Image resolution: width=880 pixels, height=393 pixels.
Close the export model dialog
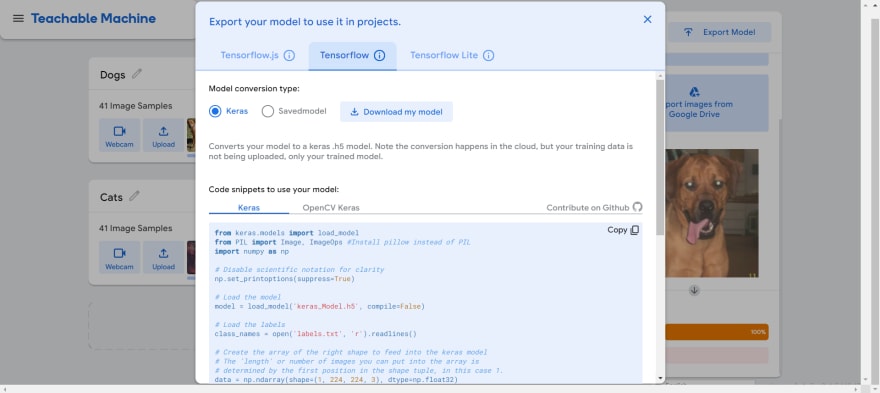click(x=647, y=20)
